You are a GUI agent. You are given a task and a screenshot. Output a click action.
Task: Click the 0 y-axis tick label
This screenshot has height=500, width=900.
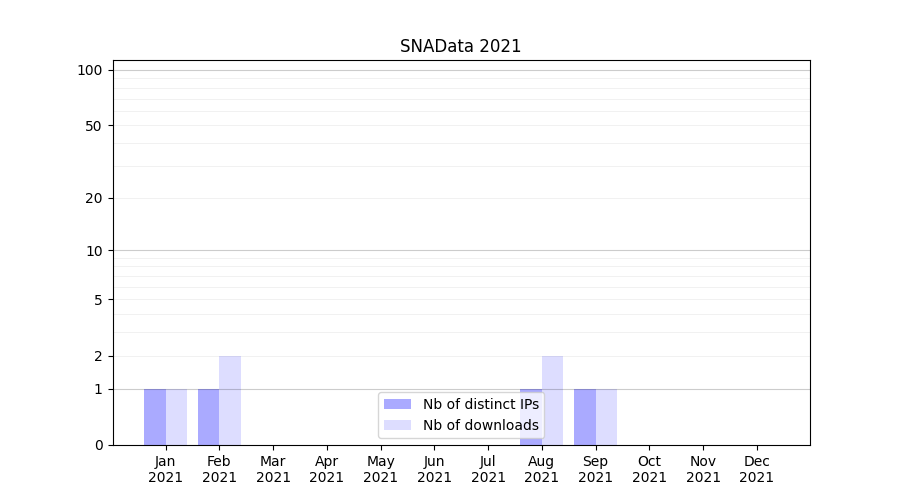pyautogui.click(x=98, y=445)
